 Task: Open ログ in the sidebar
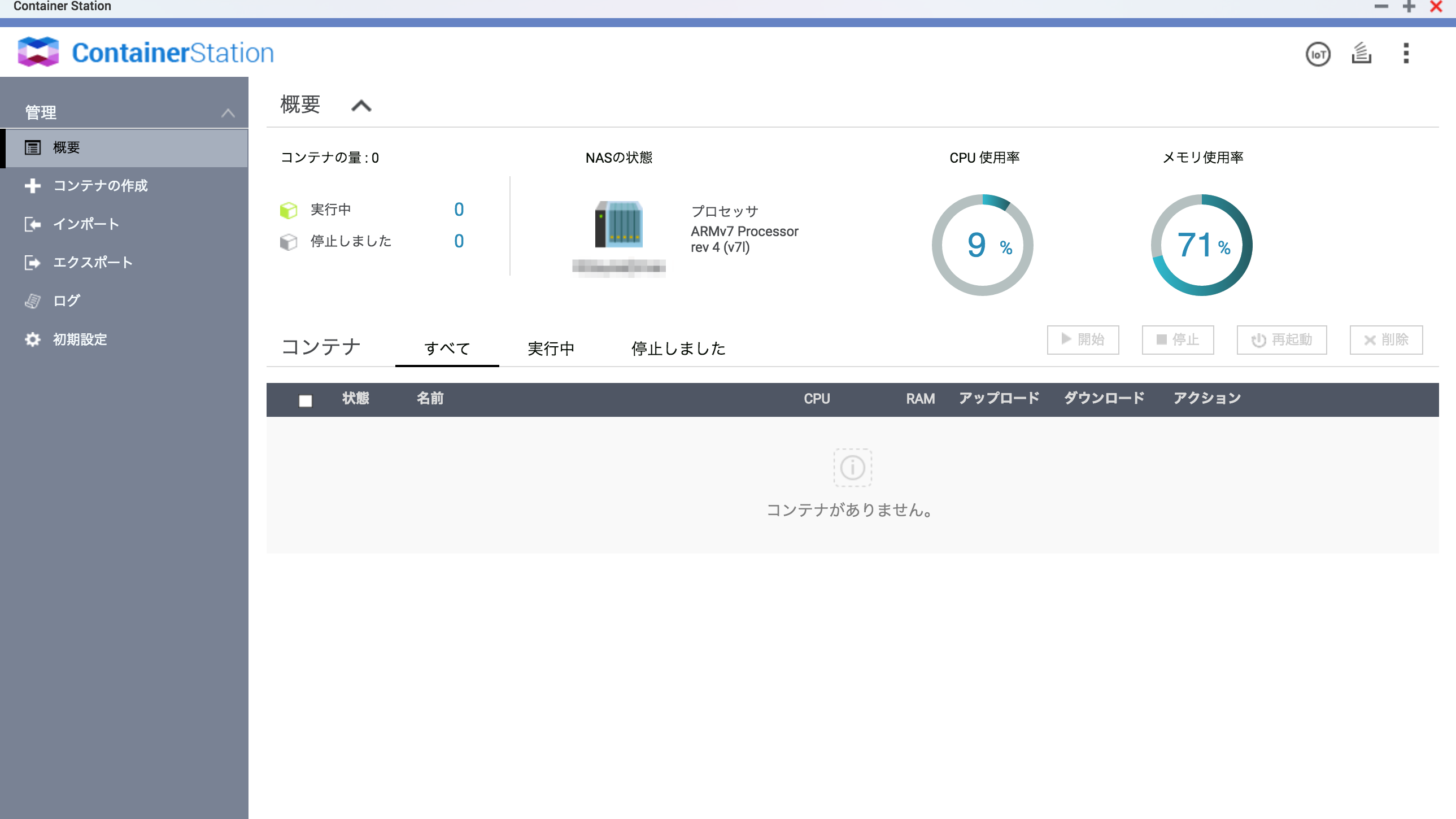coord(124,300)
